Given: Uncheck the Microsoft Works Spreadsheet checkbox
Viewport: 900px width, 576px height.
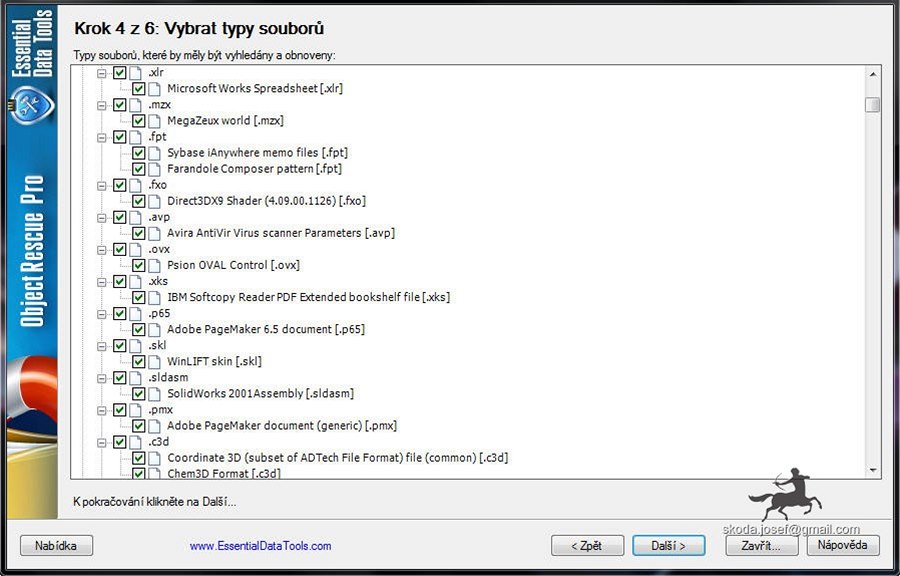Looking at the screenshot, I should click(139, 89).
